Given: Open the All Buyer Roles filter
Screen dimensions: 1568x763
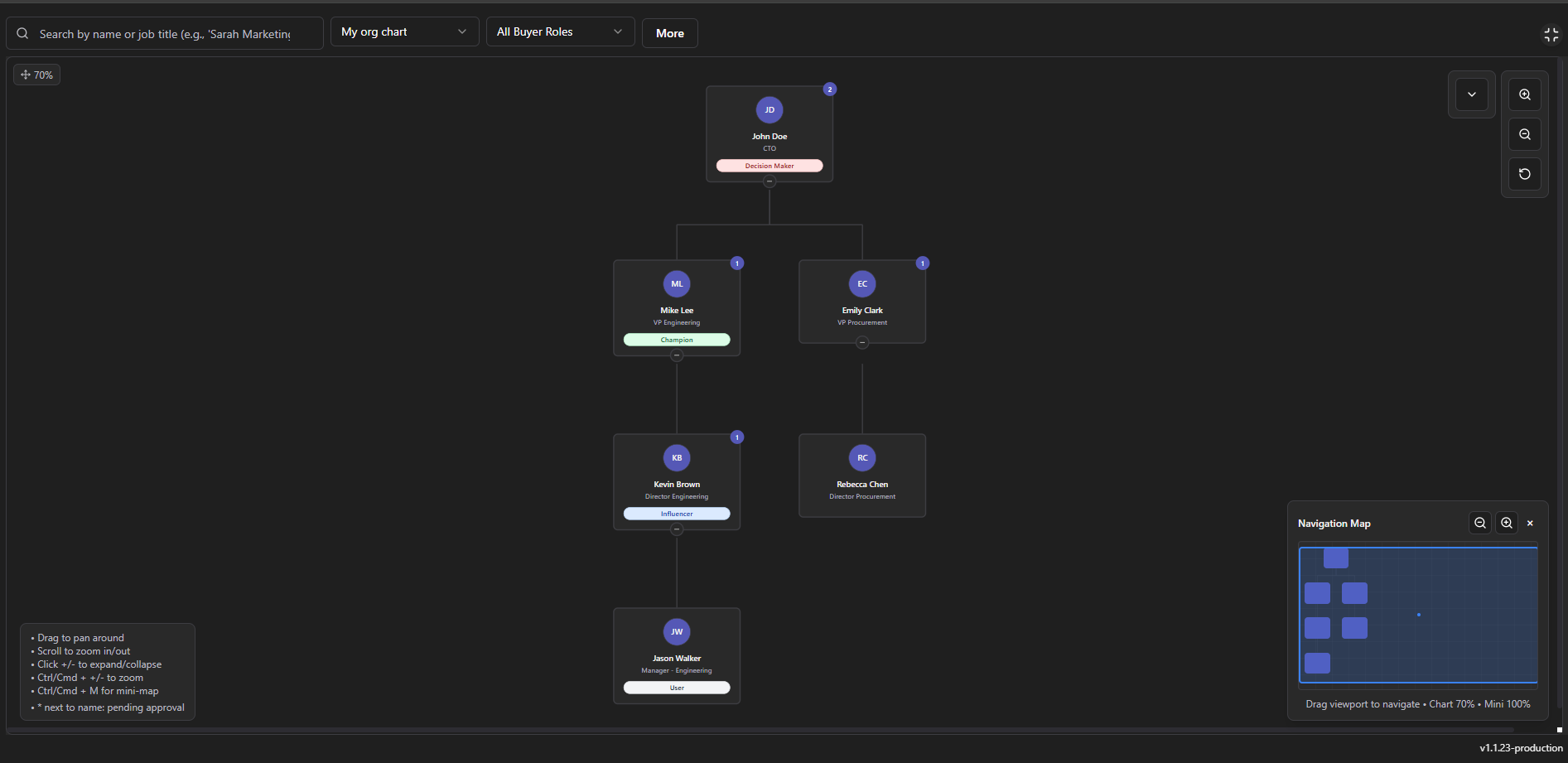Looking at the screenshot, I should click(560, 31).
